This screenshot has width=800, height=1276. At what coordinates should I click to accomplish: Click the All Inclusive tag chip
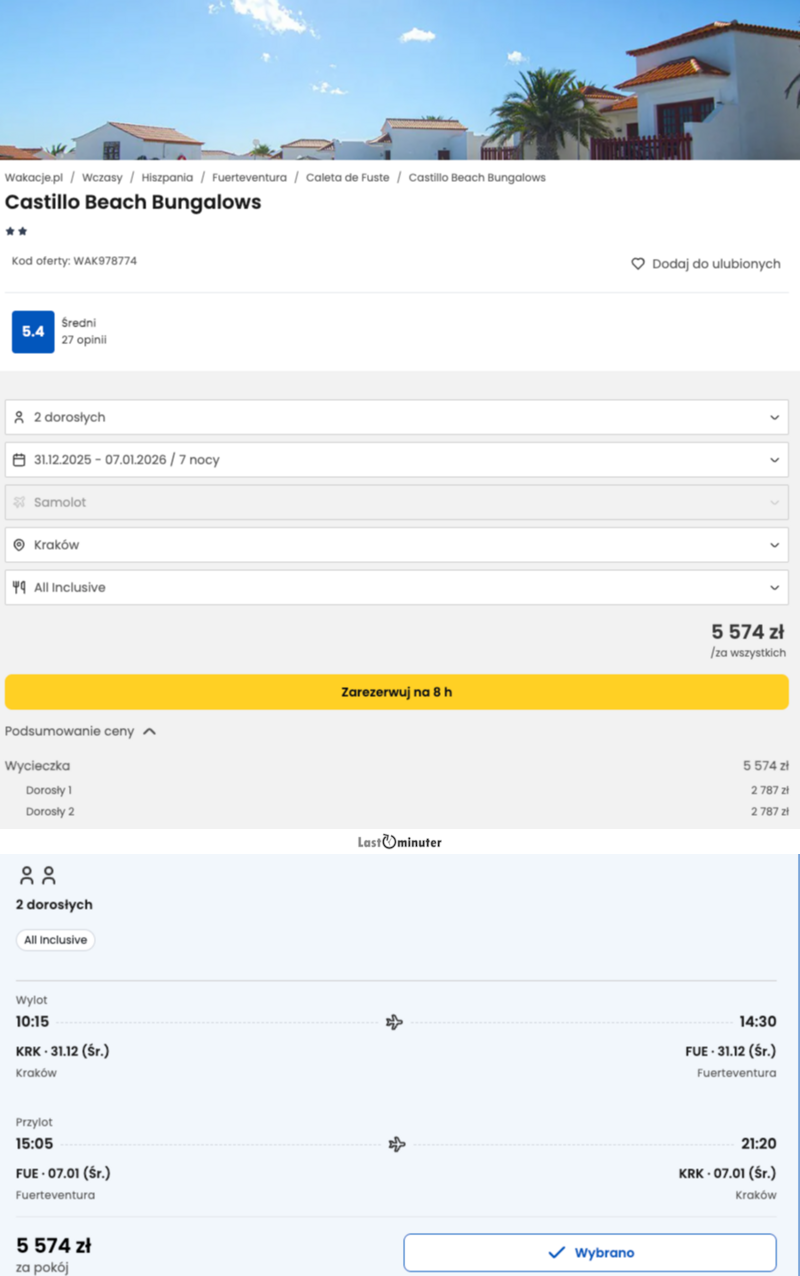55,940
